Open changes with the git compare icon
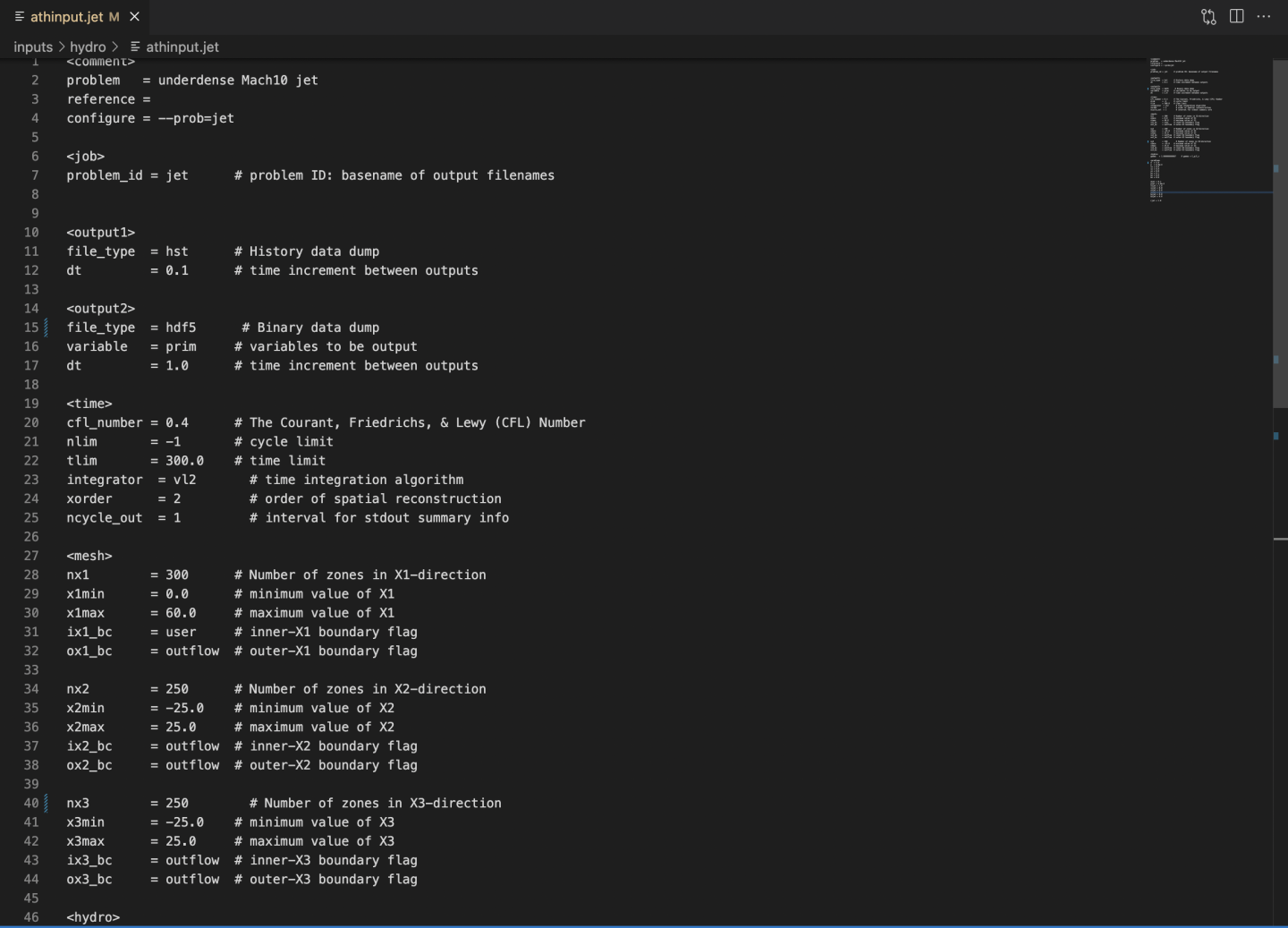 coord(1208,17)
